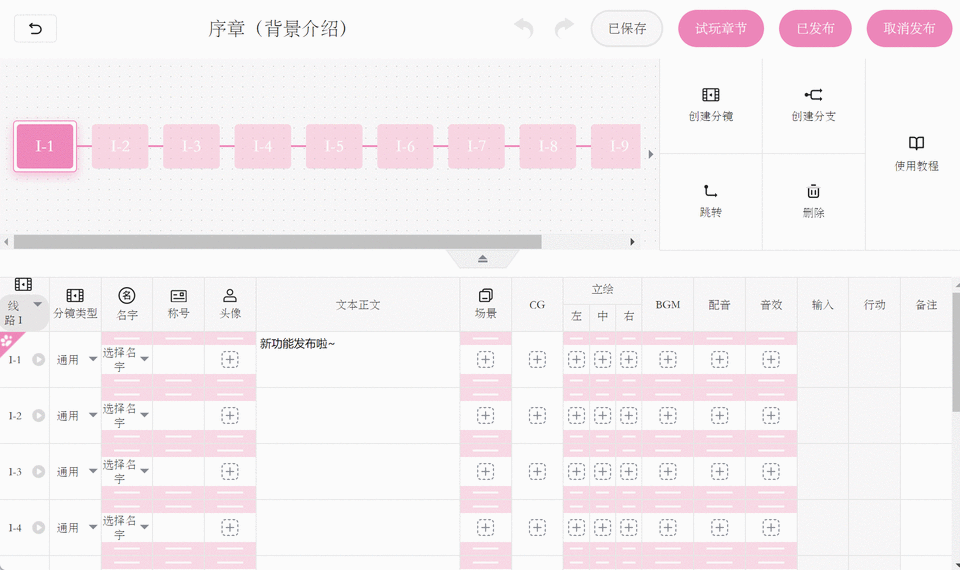Add scene 场景 in row I-1
Image resolution: width=960 pixels, height=570 pixels.
pos(486,359)
